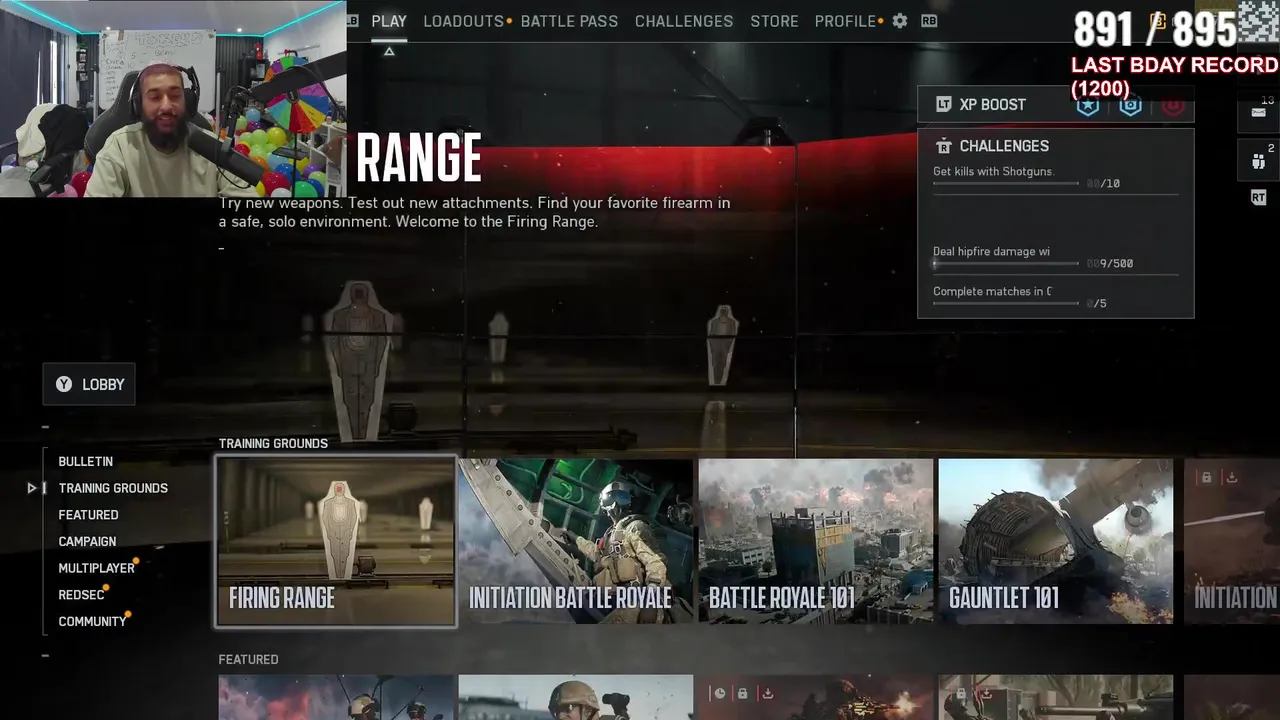Image resolution: width=1280 pixels, height=720 pixels.
Task: Click the lock icon on fourth featured tile
Action: 961,694
